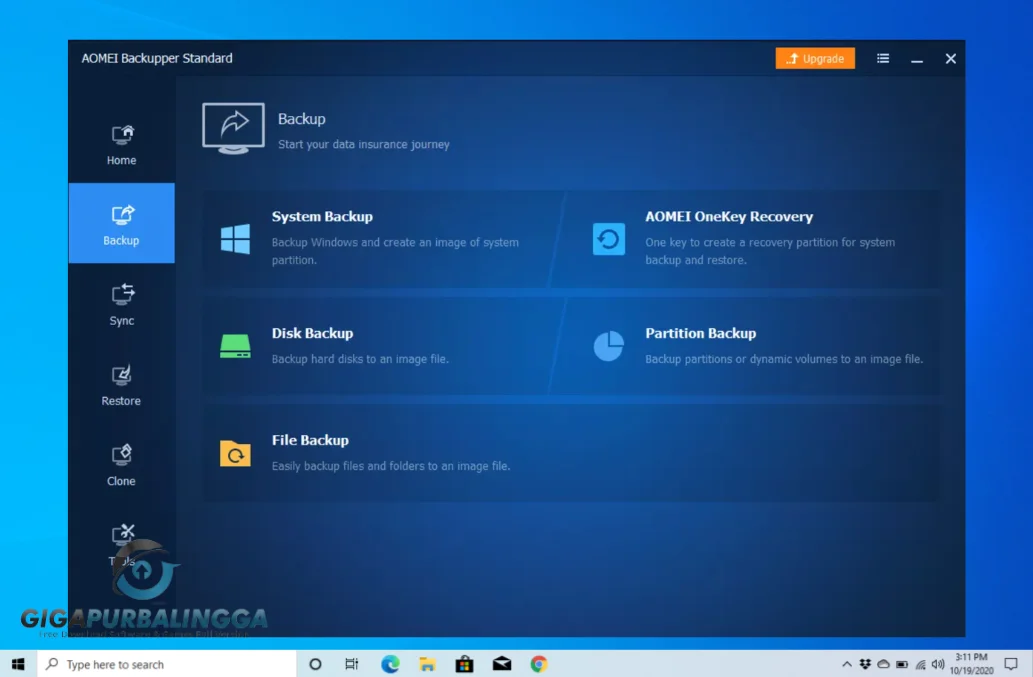The image size is (1033, 677).
Task: Click 'Backup hard disks to an image file.' text
Action: point(360,359)
